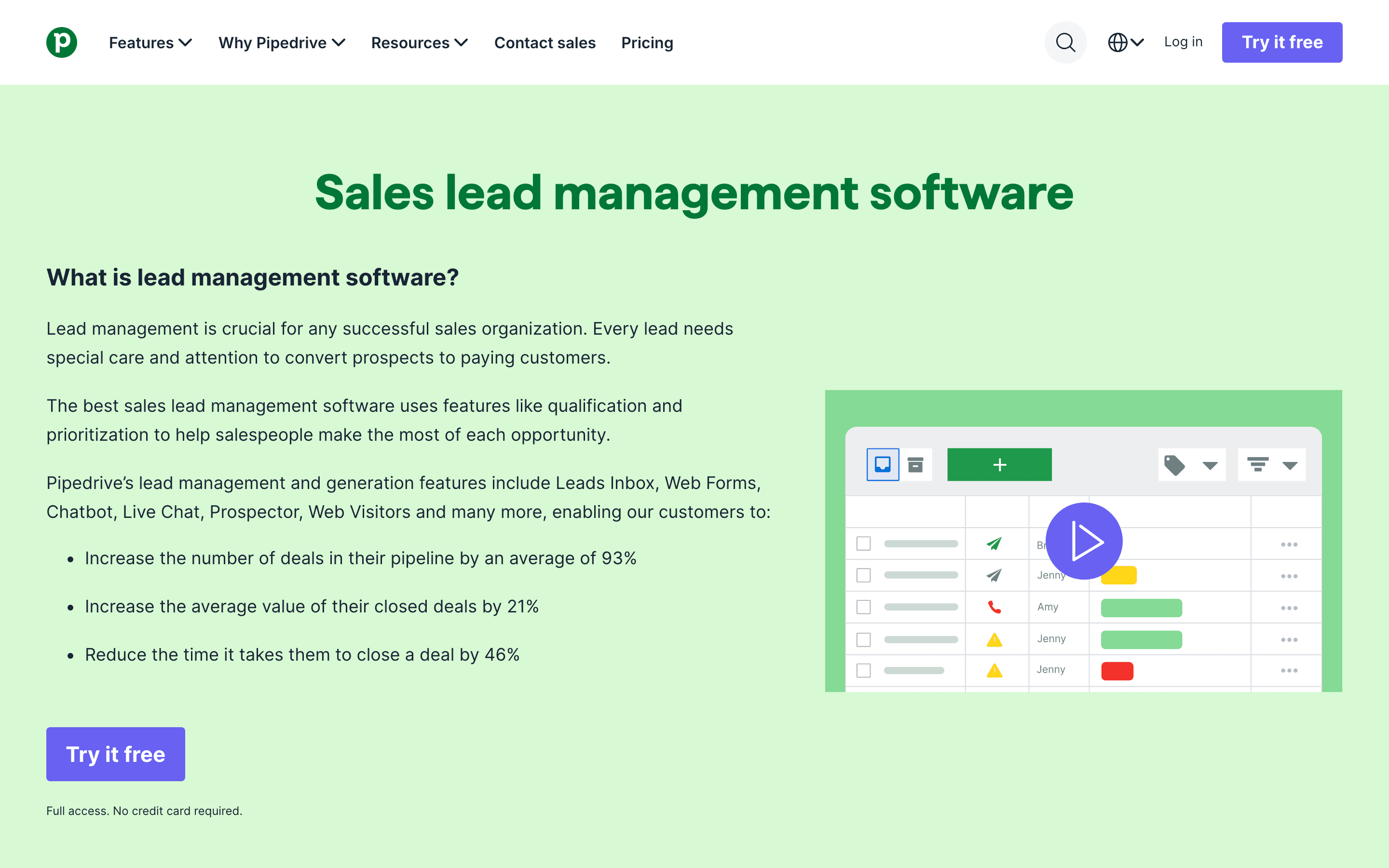This screenshot has height=868, width=1389.
Task: Click the warning triangle next to the long green bar
Action: click(x=994, y=639)
